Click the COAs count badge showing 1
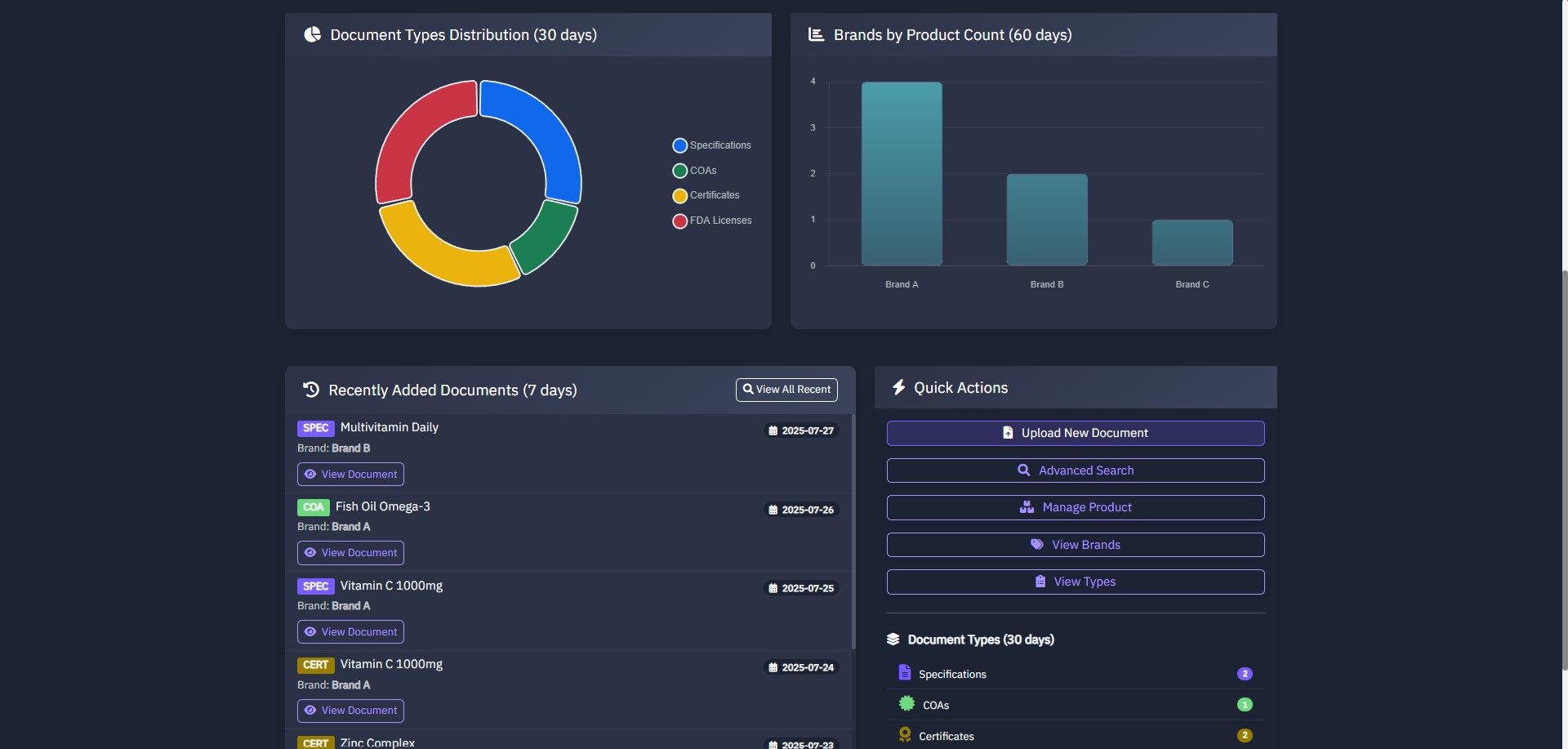This screenshot has height=749, width=1568. (1245, 705)
